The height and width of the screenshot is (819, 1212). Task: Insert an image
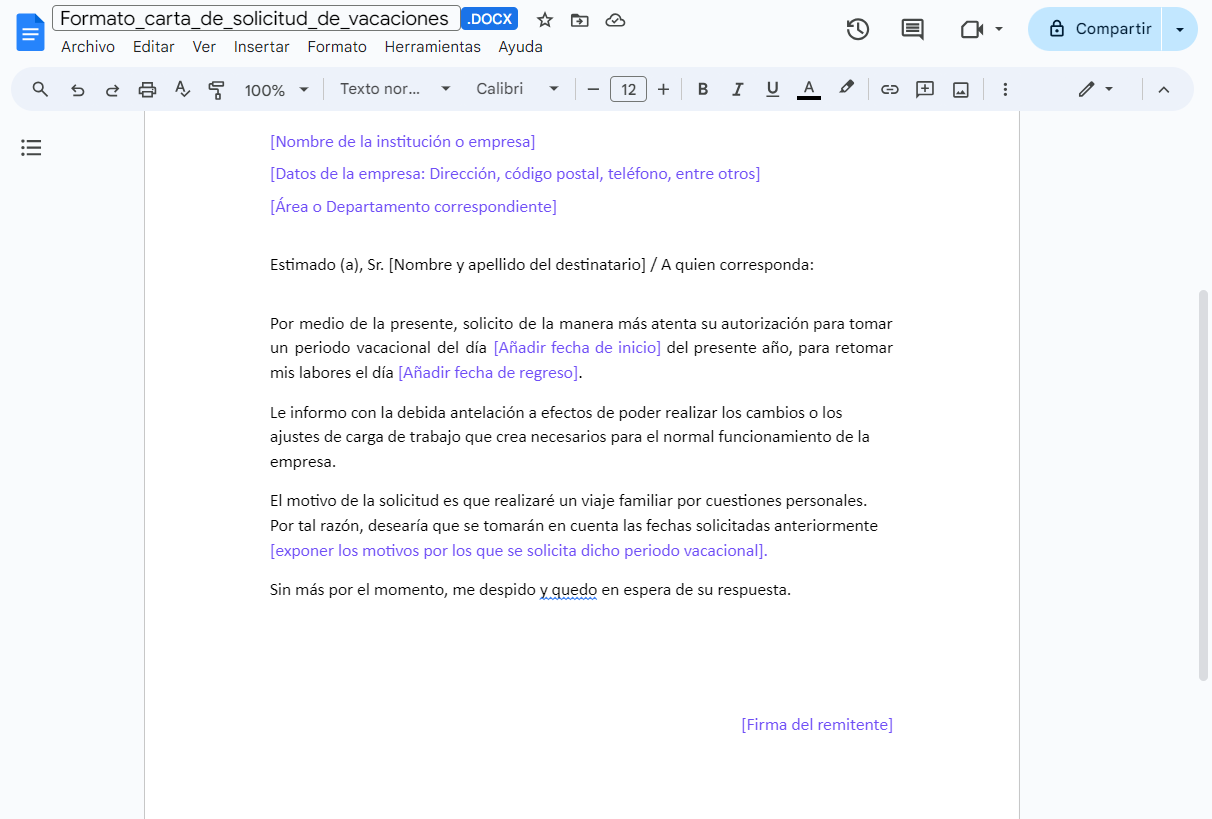coord(960,89)
